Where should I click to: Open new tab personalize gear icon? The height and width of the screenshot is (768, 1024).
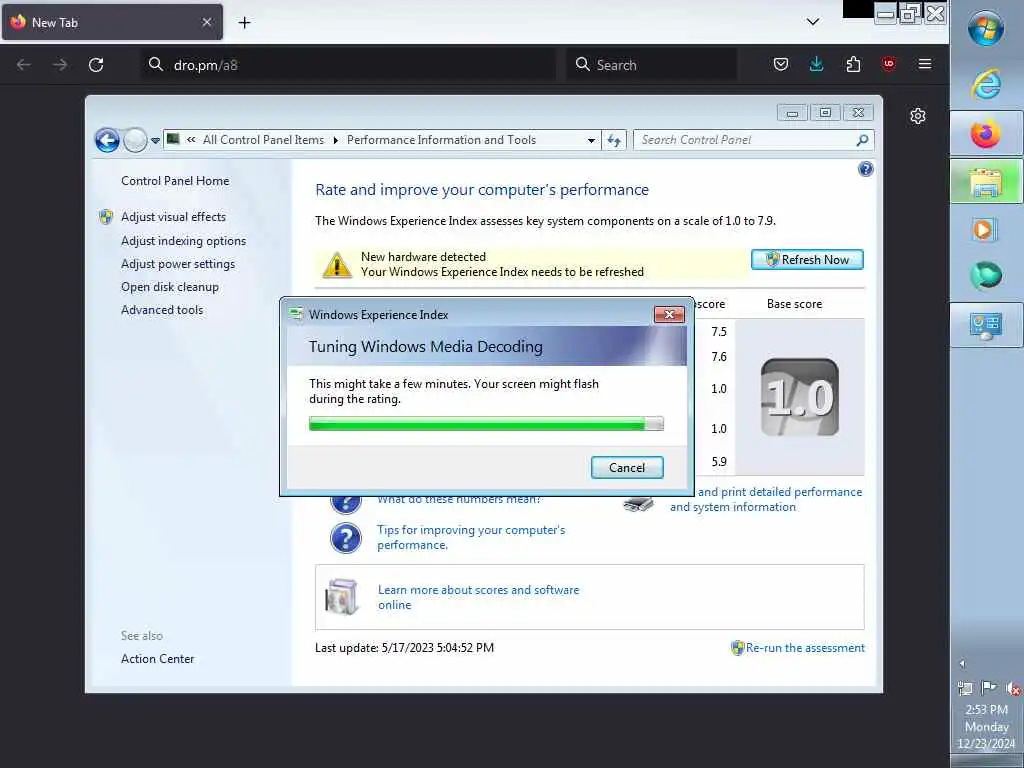click(918, 116)
